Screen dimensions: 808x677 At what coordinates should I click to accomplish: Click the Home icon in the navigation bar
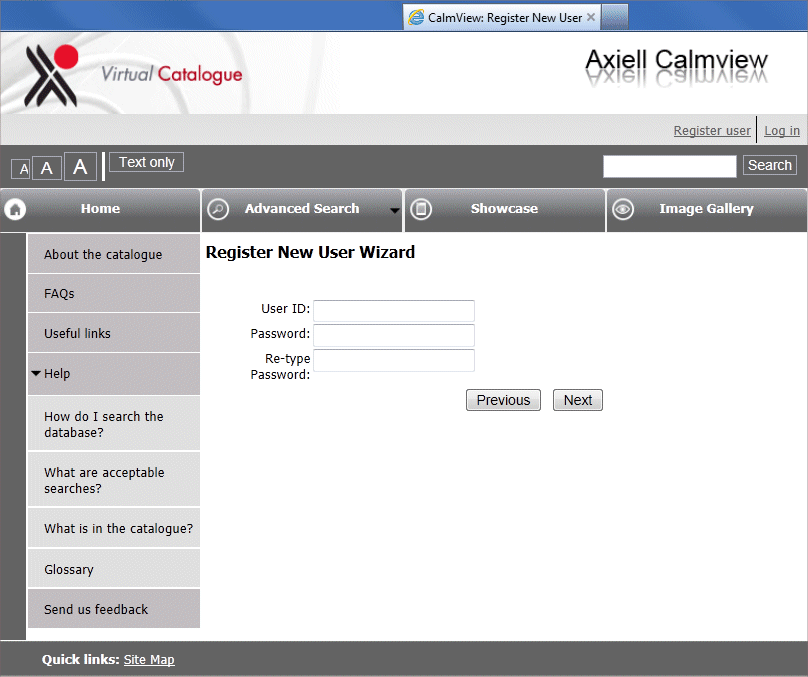[14, 210]
